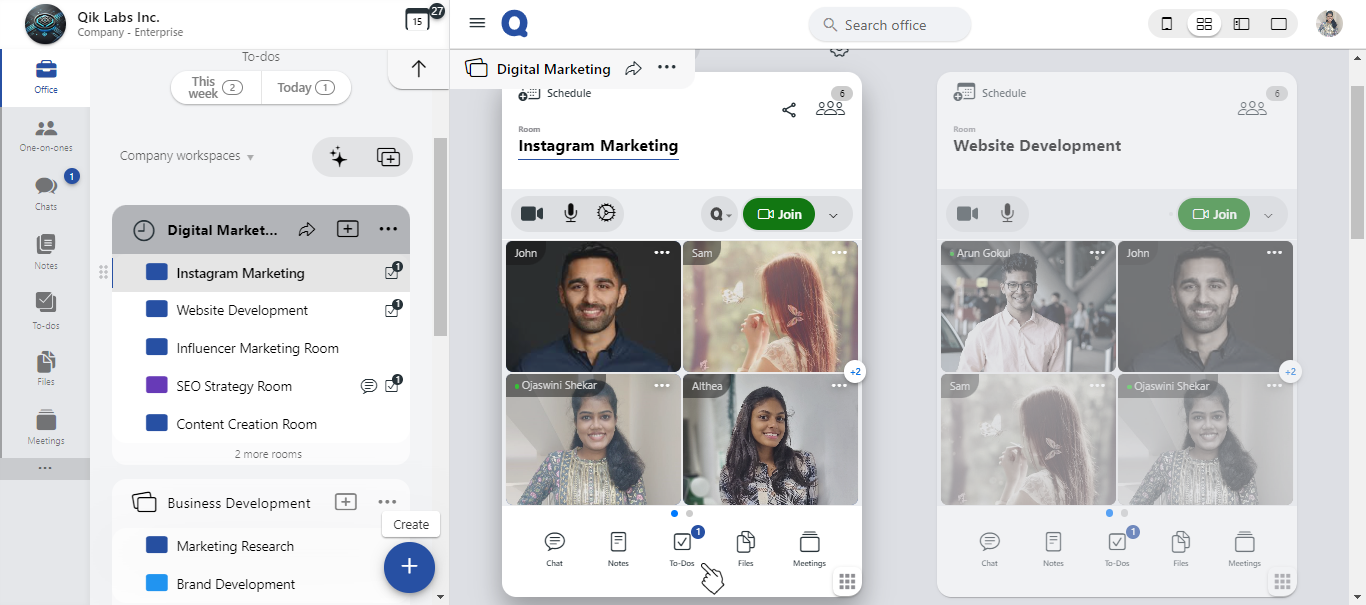
Task: Open the app grid in Instagram Marketing card
Action: tap(846, 582)
